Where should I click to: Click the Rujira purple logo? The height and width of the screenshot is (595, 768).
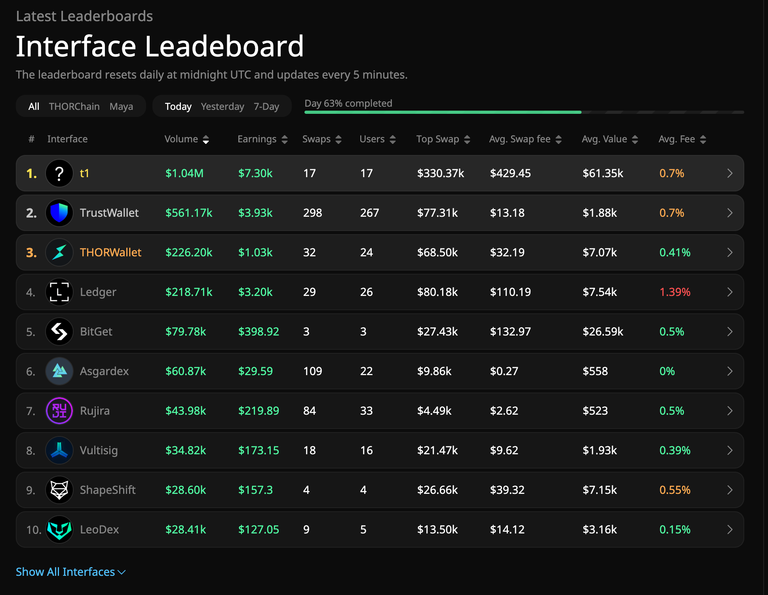[59, 411]
